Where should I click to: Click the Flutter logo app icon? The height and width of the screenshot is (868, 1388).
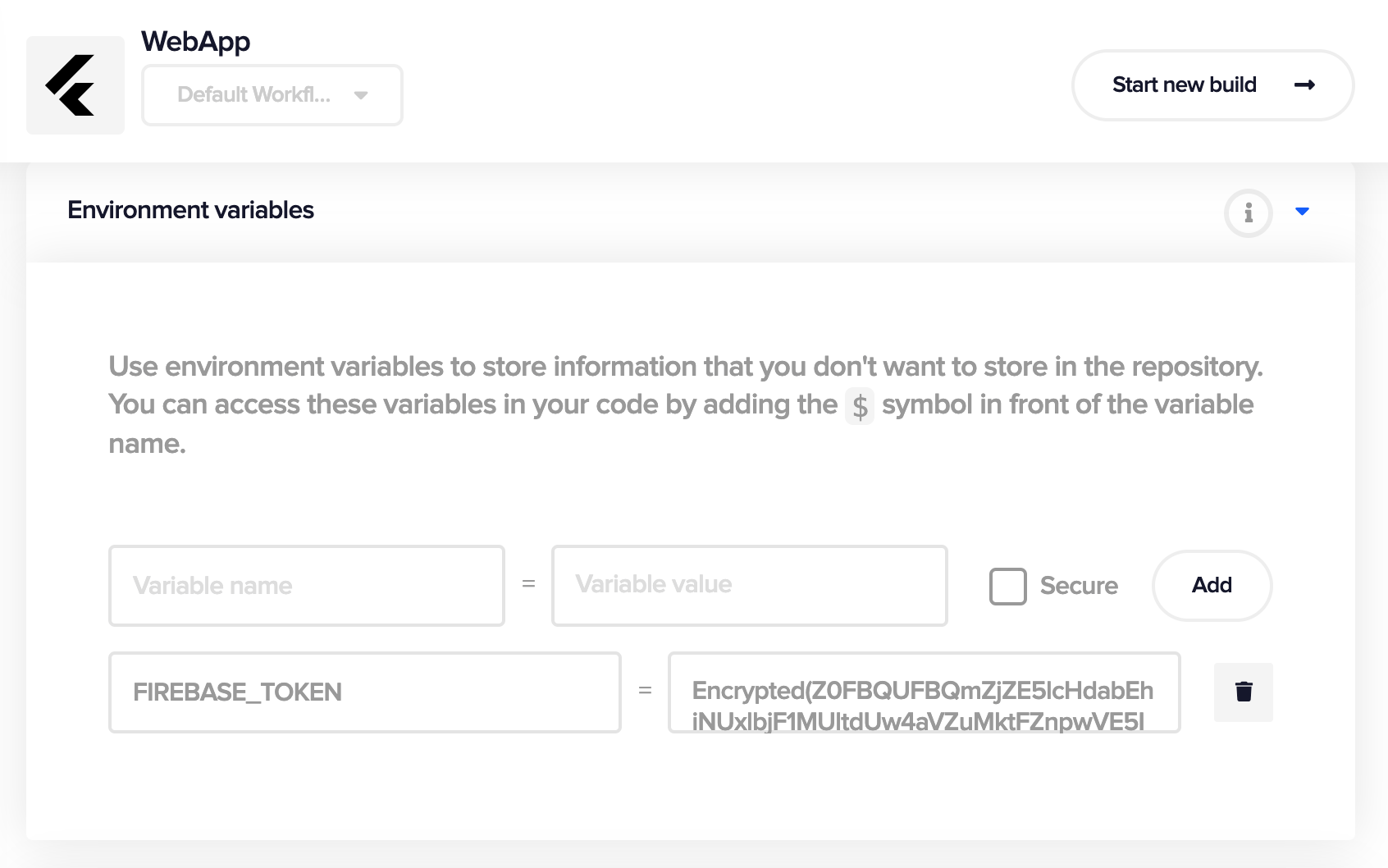(x=75, y=85)
